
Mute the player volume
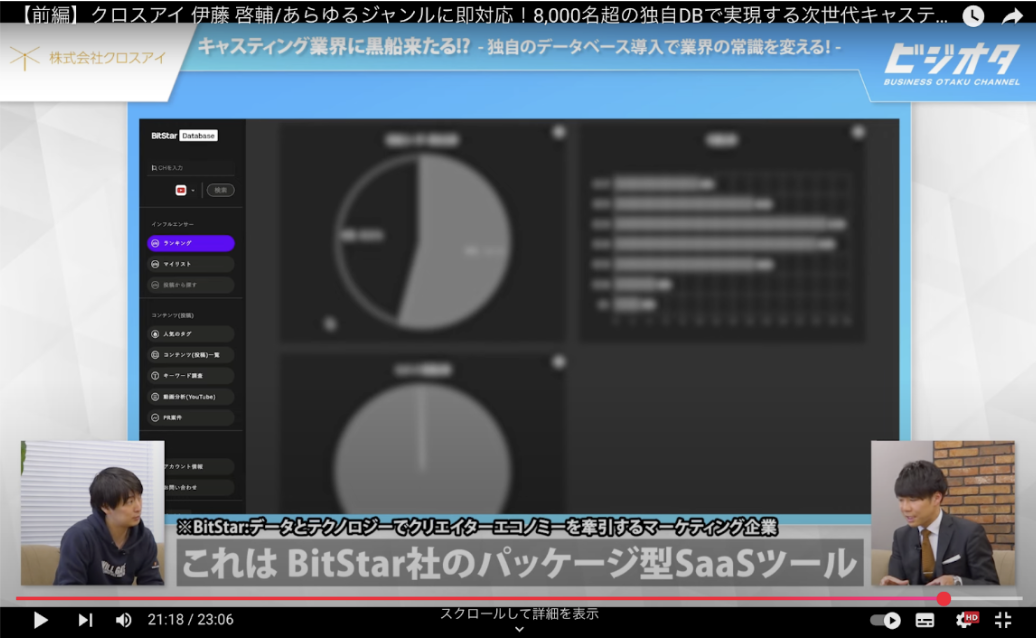click(x=124, y=620)
